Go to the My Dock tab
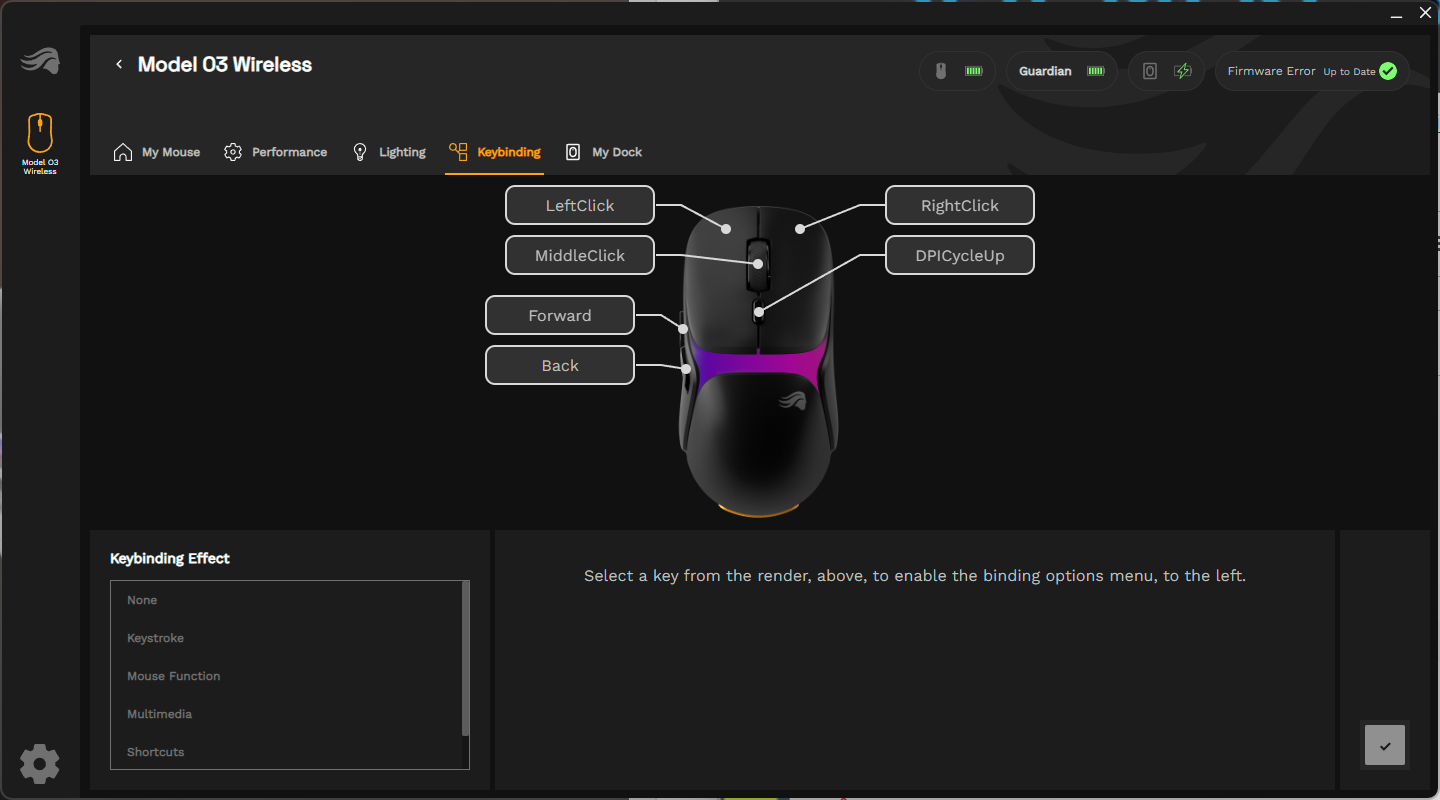 click(x=604, y=152)
